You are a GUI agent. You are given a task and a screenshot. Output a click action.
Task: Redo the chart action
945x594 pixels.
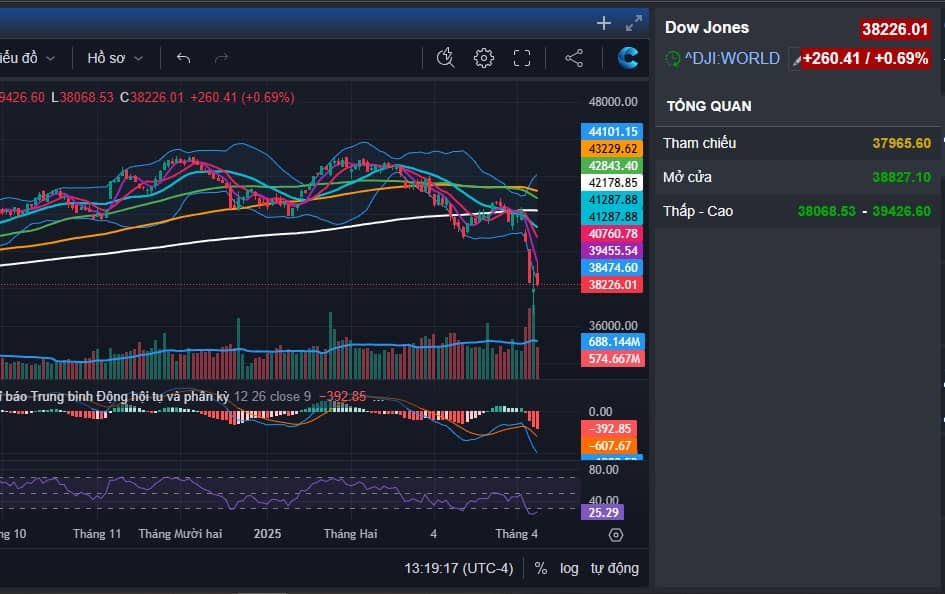click(x=222, y=58)
